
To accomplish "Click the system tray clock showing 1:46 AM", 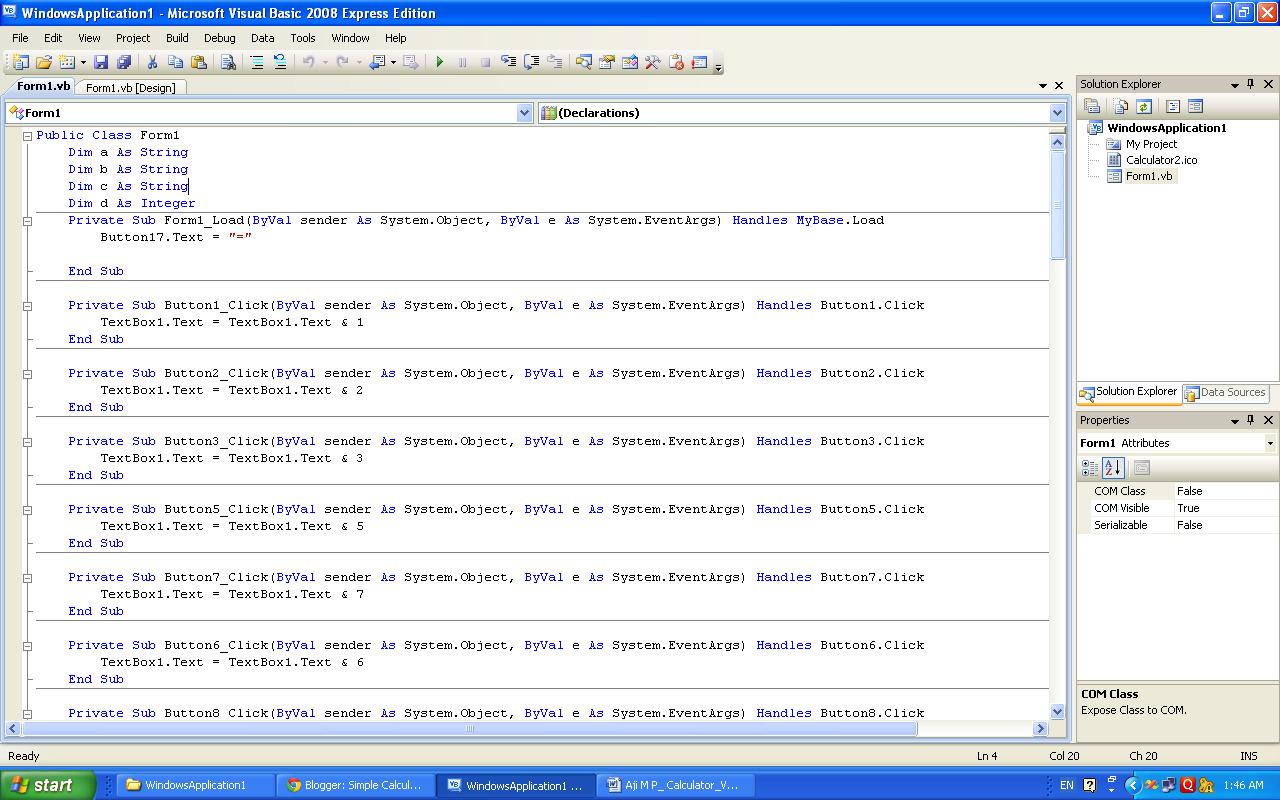I will tap(1243, 785).
